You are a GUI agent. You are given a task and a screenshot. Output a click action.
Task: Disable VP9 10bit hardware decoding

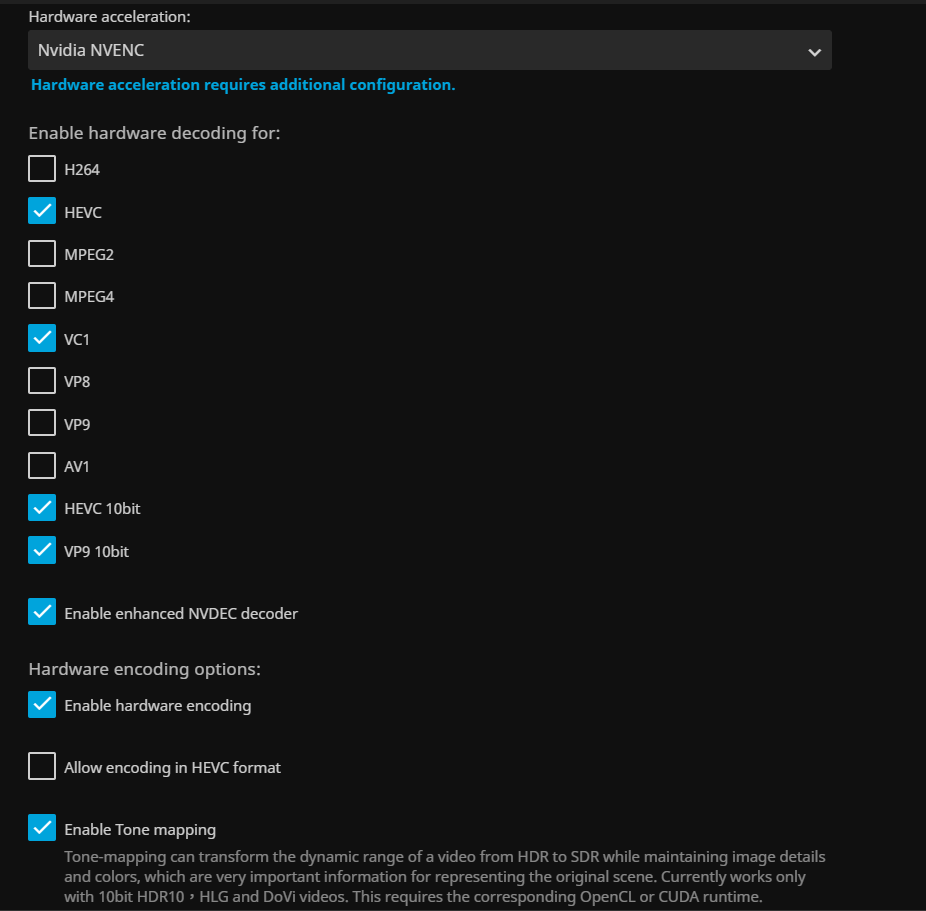click(x=42, y=550)
